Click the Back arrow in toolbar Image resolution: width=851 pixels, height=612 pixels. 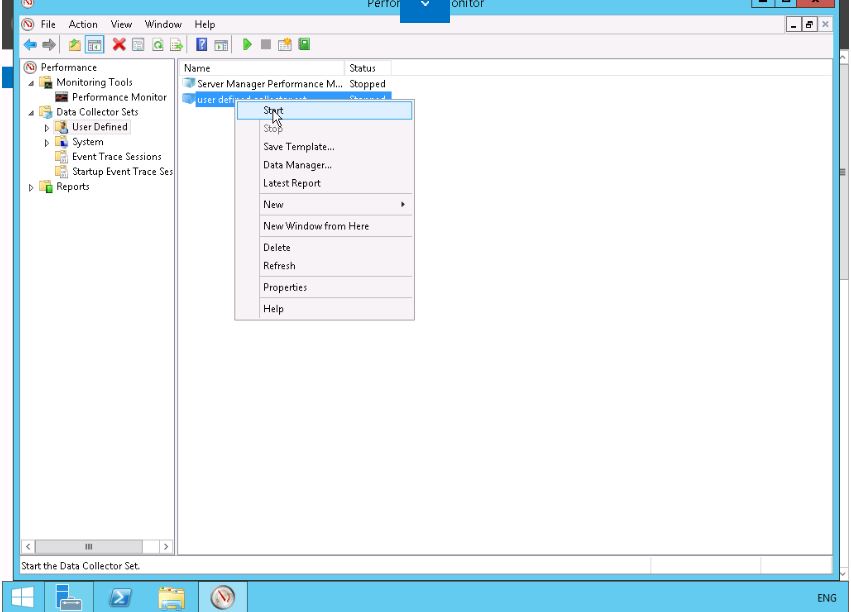click(x=30, y=44)
